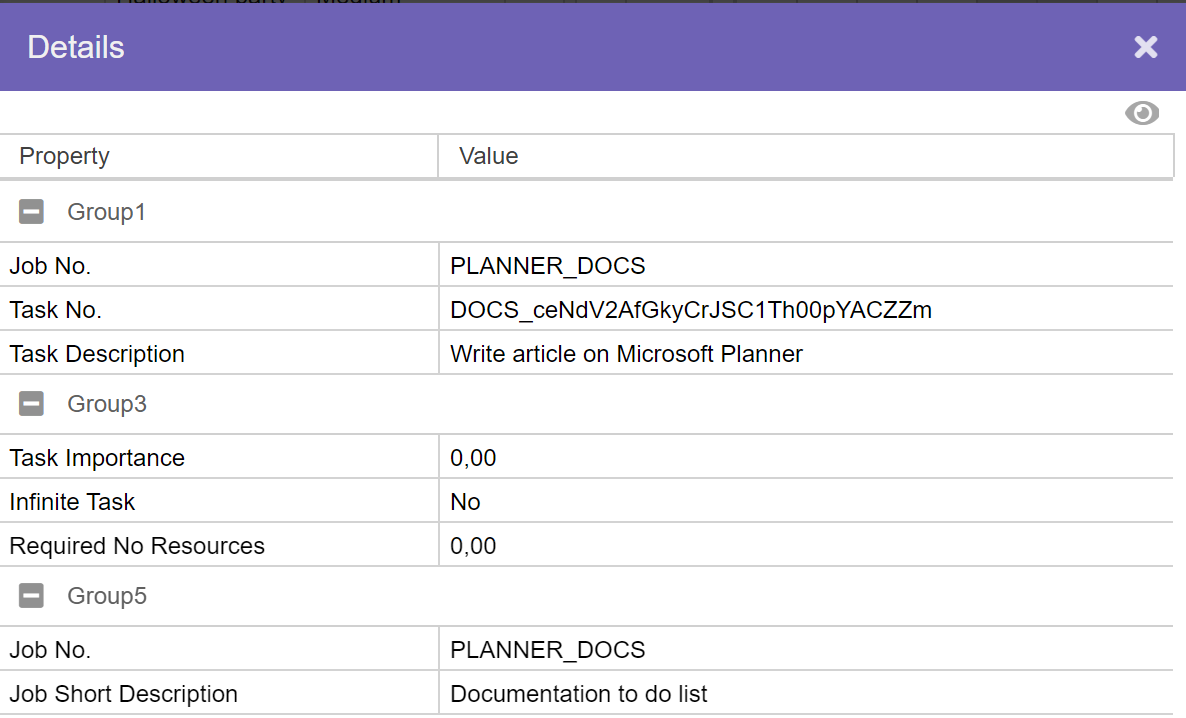Click the Infinite Task value No
1186x718 pixels.
(465, 502)
